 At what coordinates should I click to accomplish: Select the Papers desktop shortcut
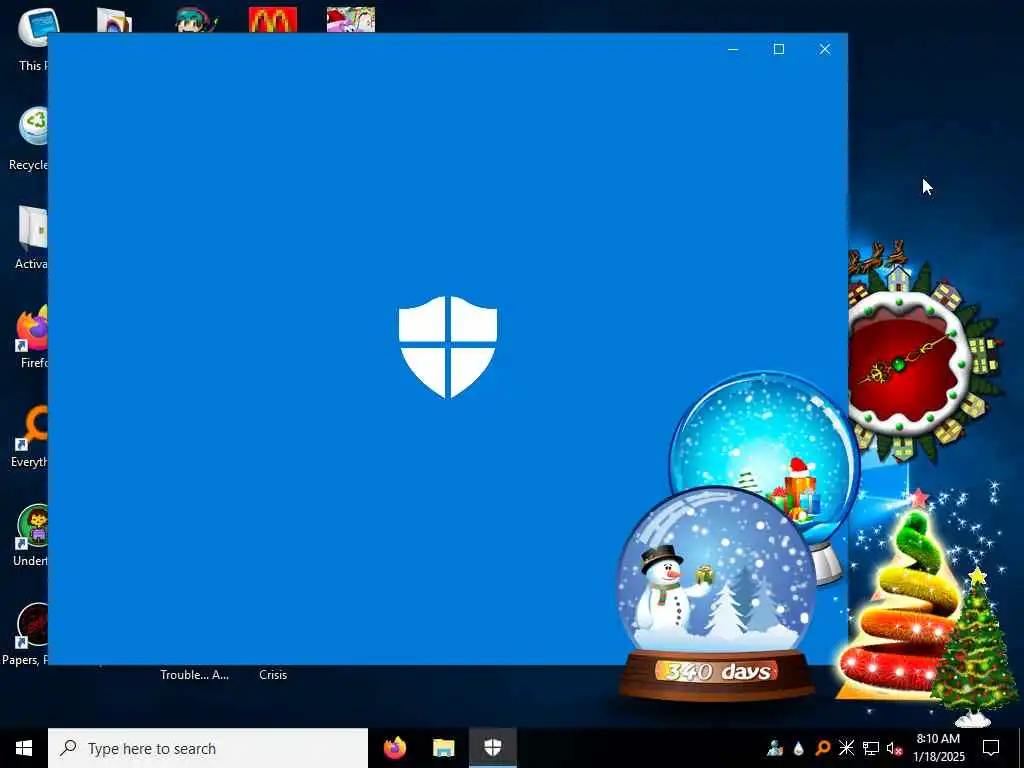[26, 635]
